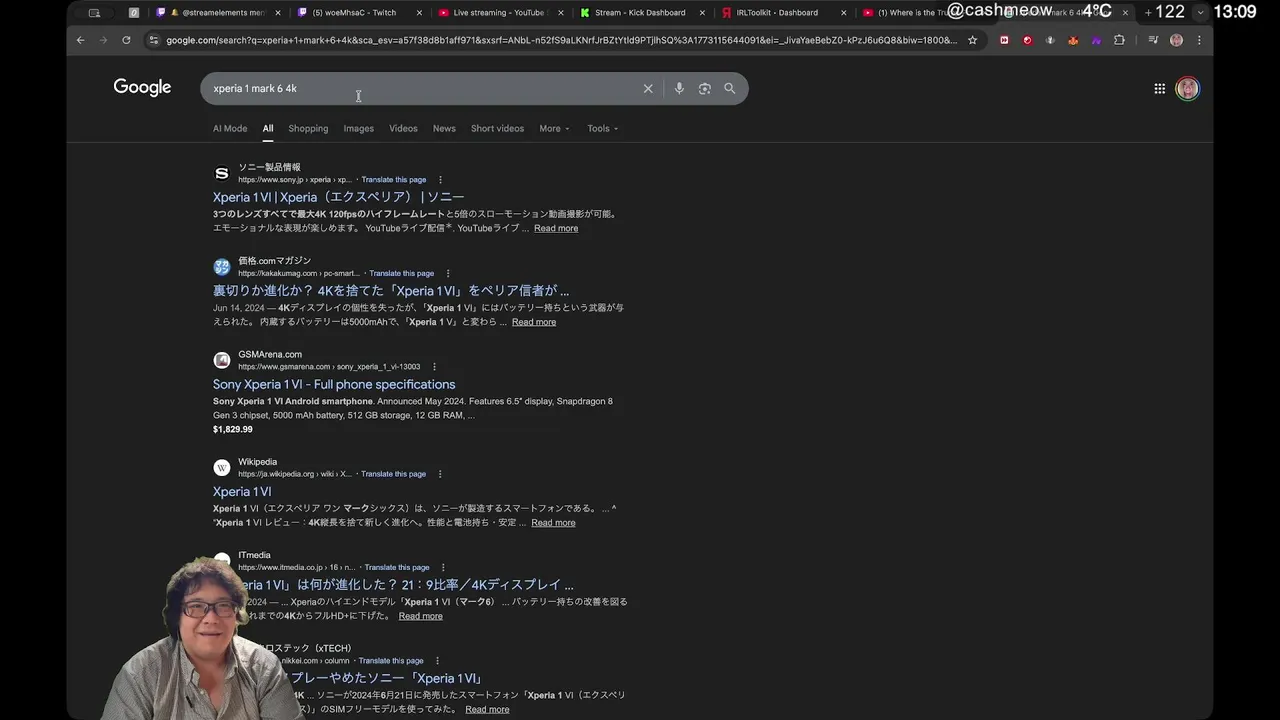Open three-dot options for Sony result
The width and height of the screenshot is (1280, 720).
coord(440,180)
